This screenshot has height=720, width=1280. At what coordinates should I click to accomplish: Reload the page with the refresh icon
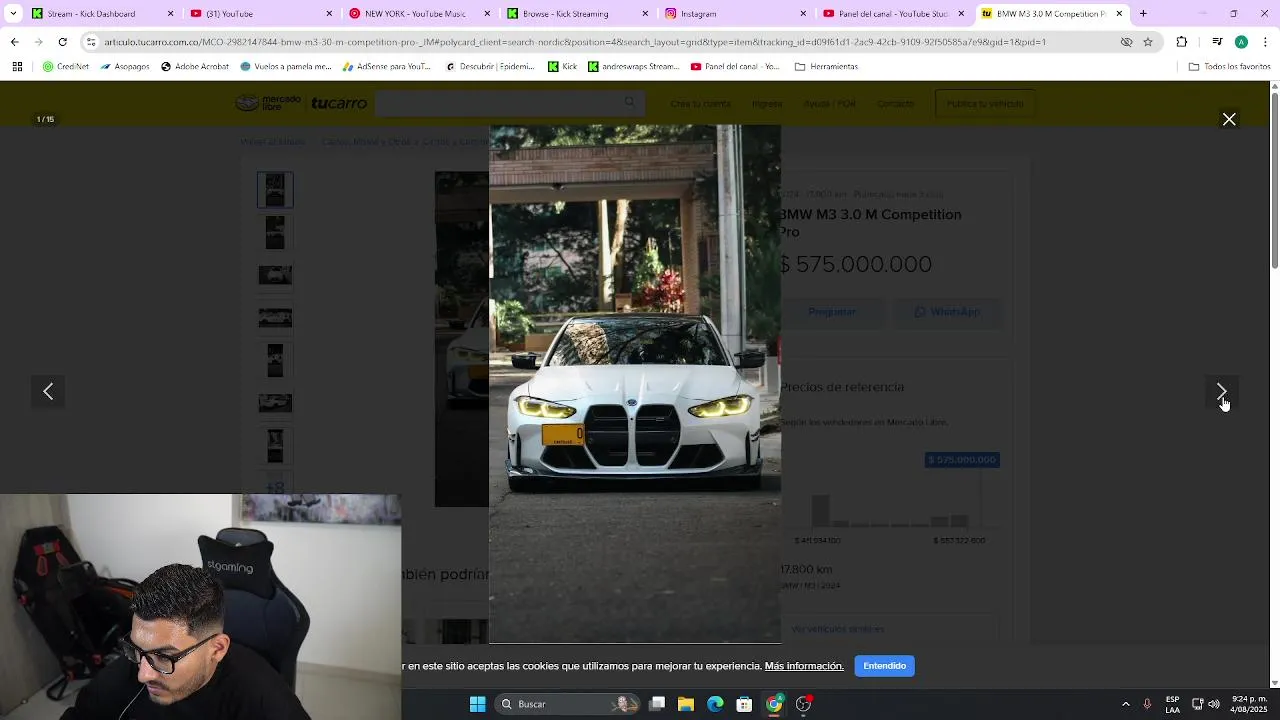tap(62, 42)
